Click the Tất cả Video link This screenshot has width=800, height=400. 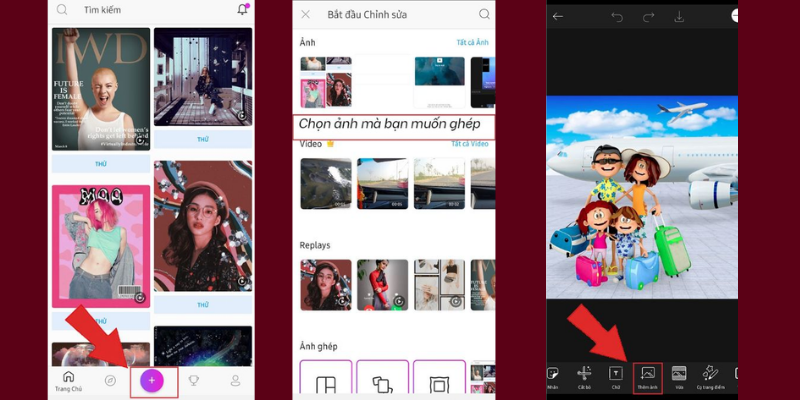[472, 144]
